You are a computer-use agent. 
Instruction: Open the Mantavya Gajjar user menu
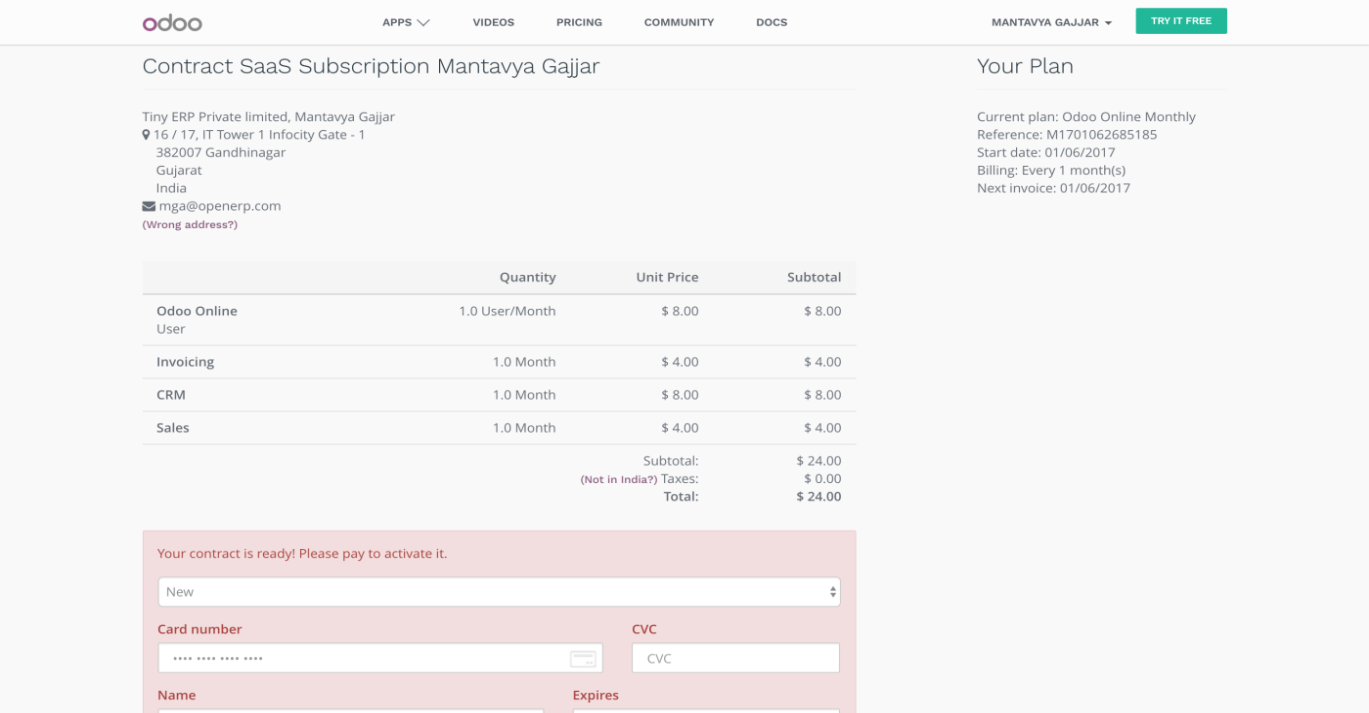tap(1051, 22)
